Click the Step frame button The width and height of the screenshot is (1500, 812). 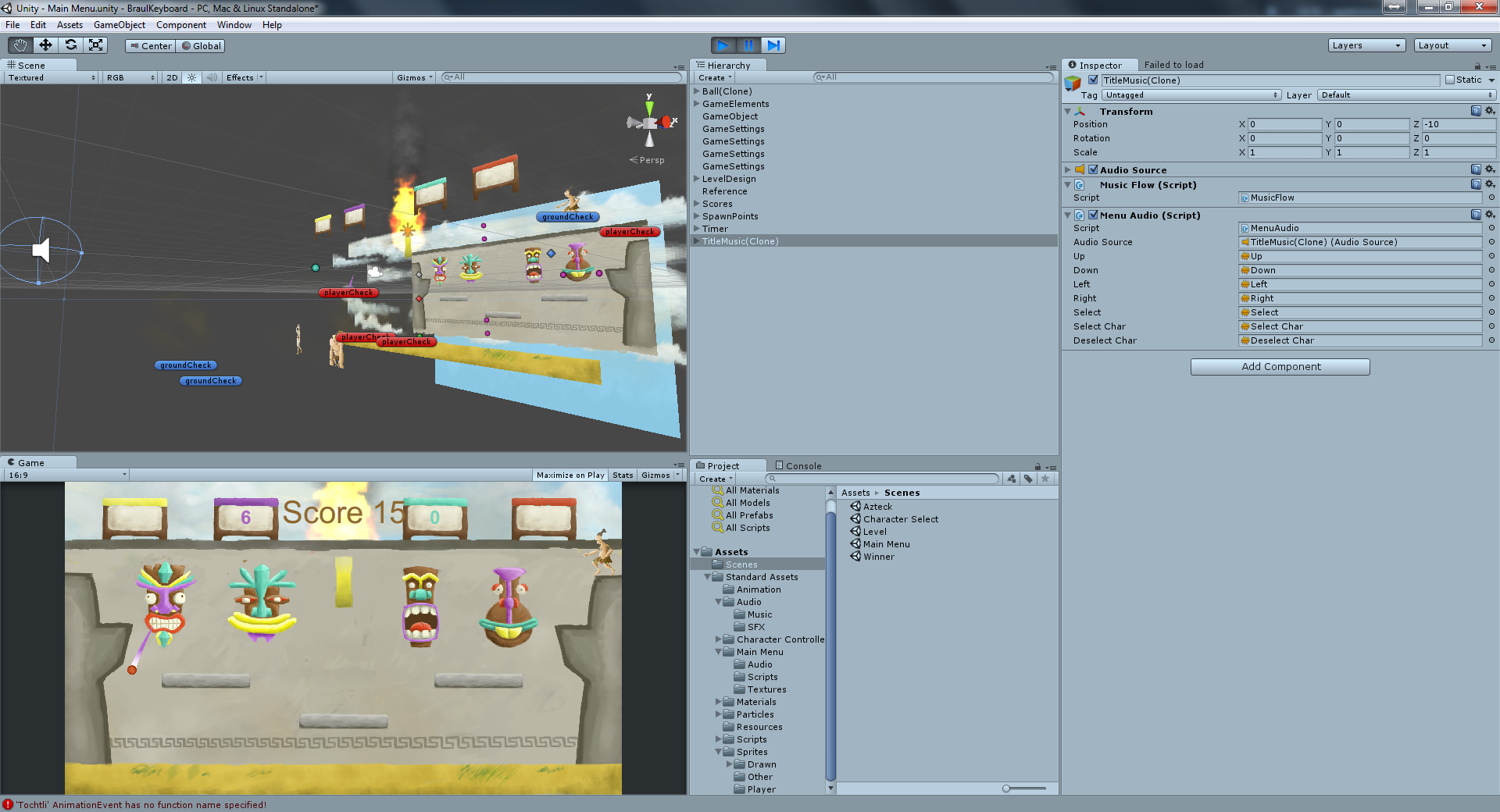tap(773, 45)
